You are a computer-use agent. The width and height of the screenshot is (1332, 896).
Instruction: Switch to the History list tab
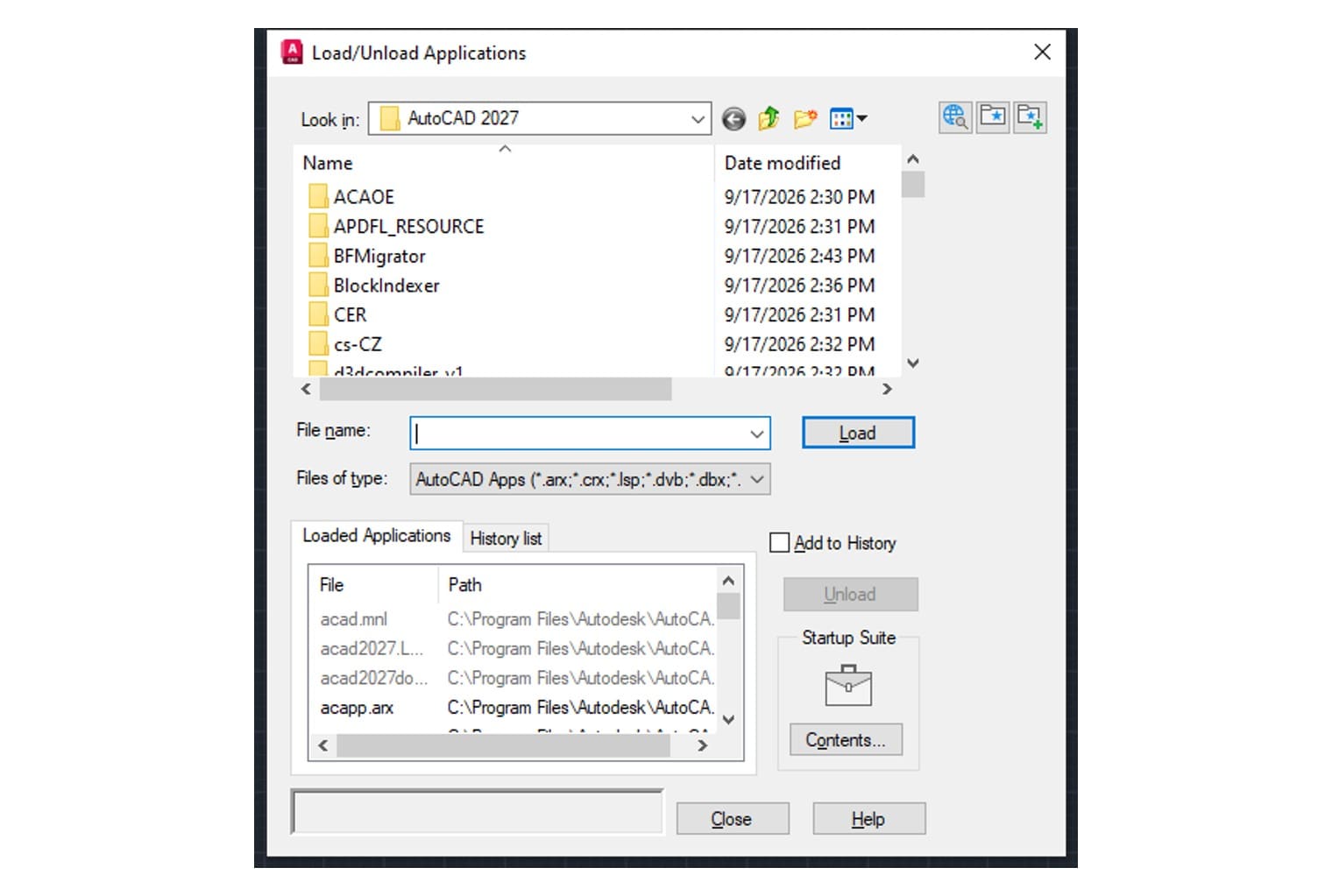pyautogui.click(x=506, y=538)
